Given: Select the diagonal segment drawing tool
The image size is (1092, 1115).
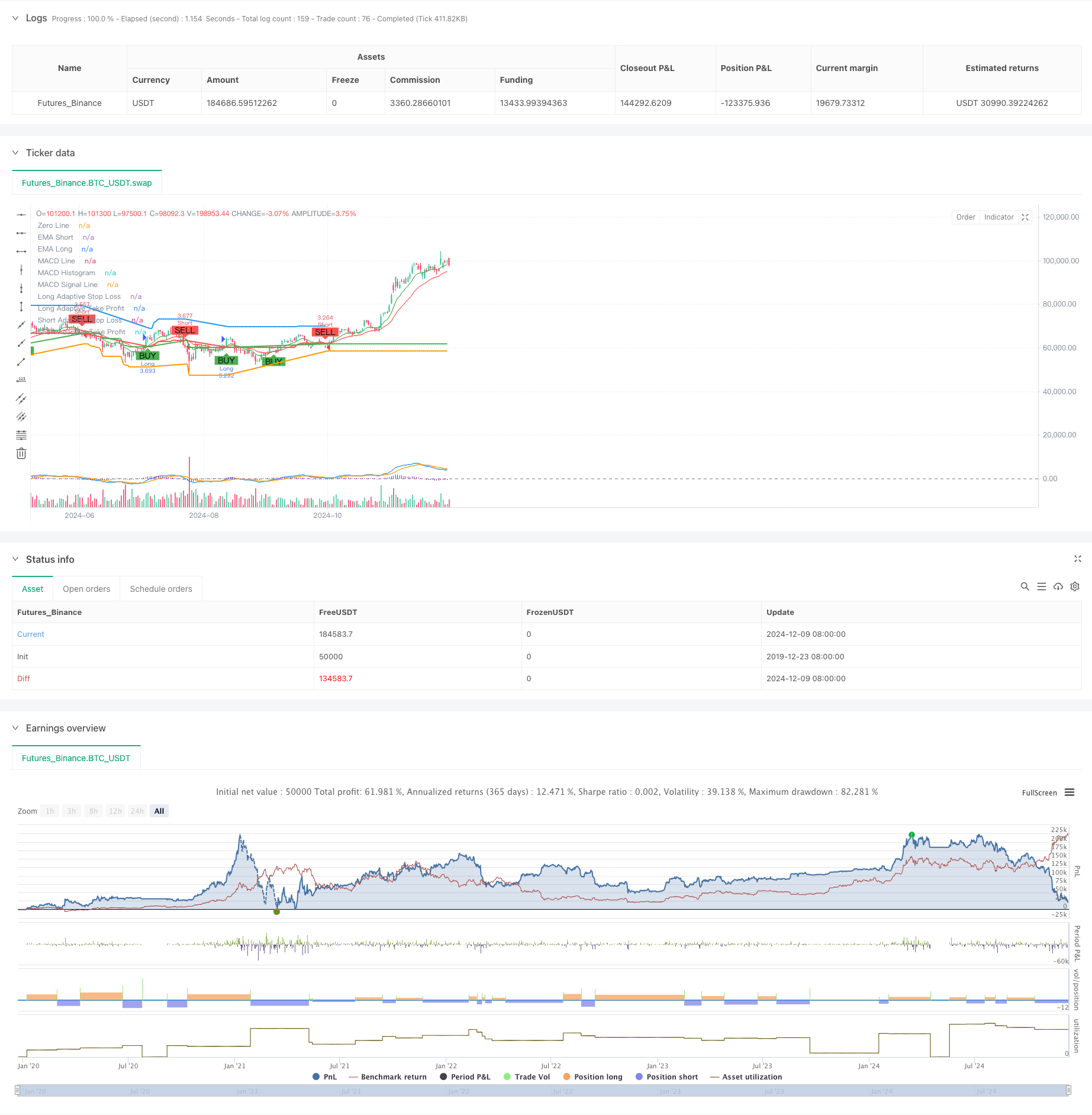Looking at the screenshot, I should point(21,362).
